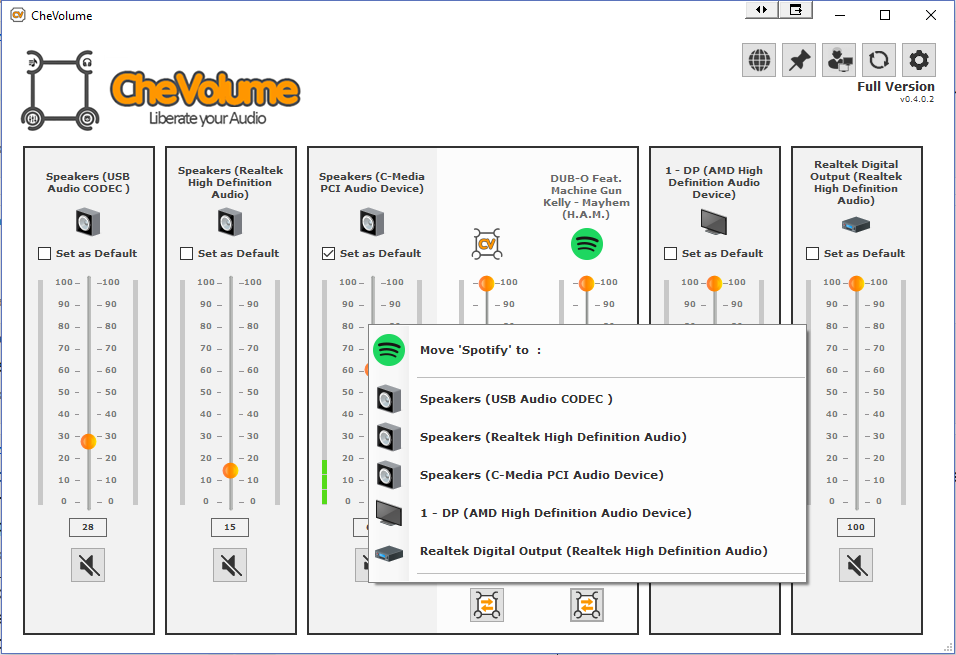
Task: Click the route arrows icon under the Spotify channel
Action: 586,604
